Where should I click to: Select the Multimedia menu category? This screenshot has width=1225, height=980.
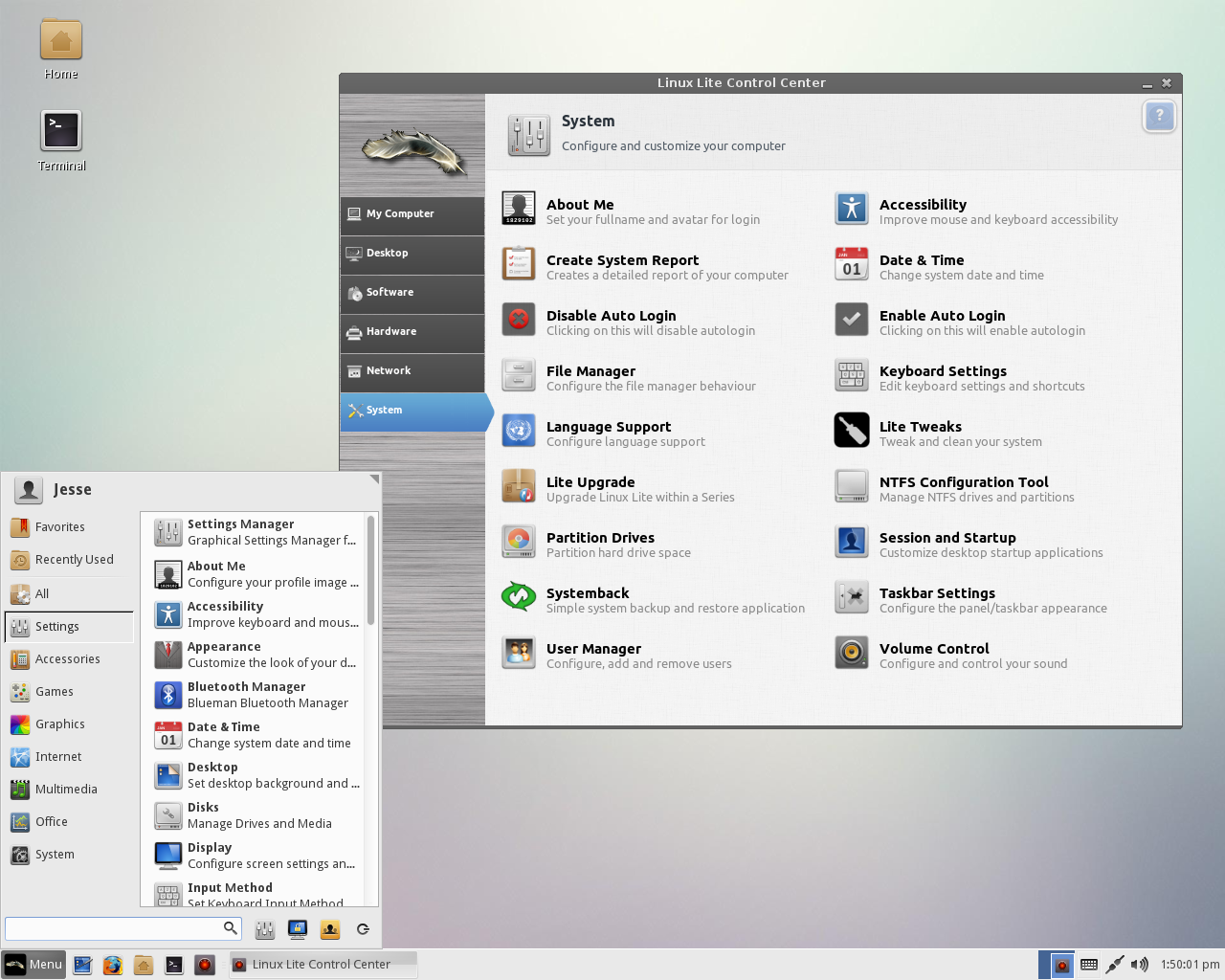point(70,790)
